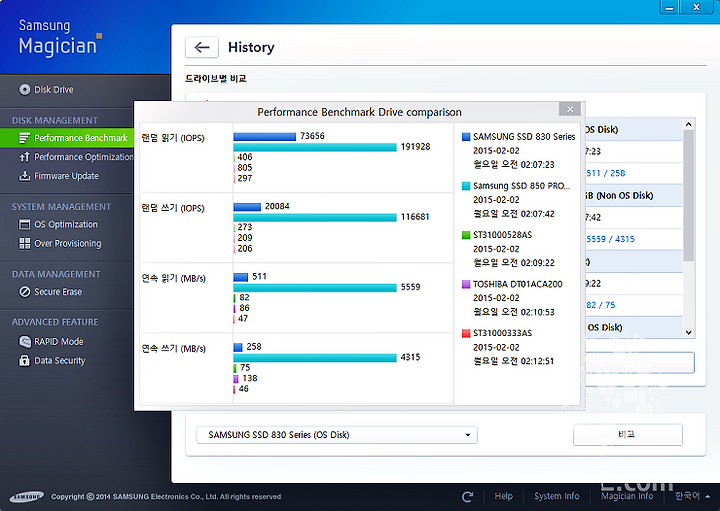The image size is (720, 511).
Task: Click the red ST31000333AS legend swatch
Action: 466,333
